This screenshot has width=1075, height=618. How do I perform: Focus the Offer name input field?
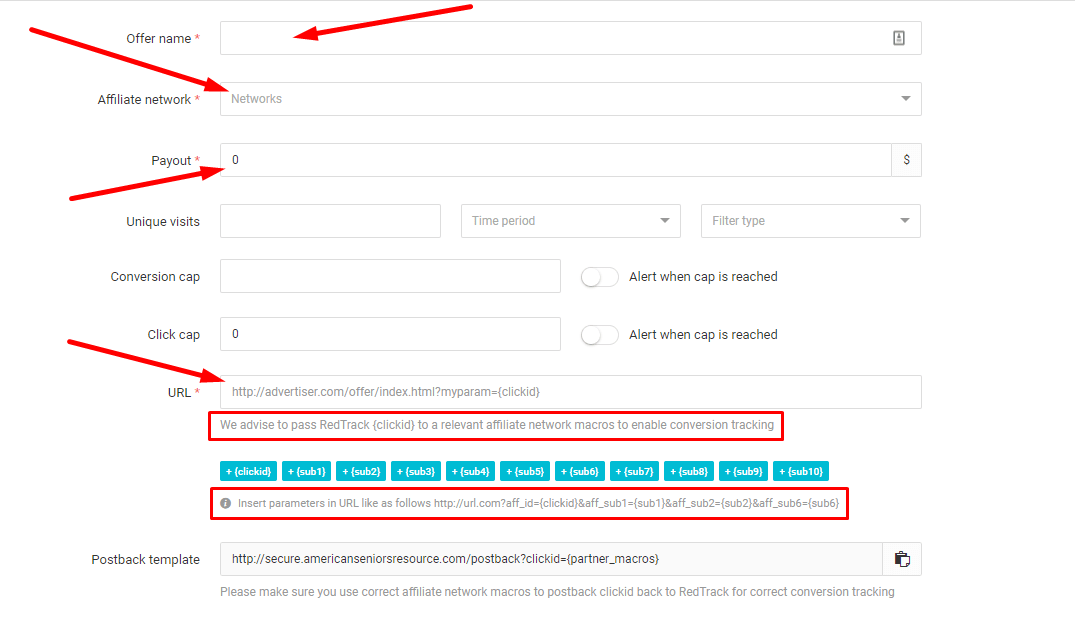[x=550, y=38]
